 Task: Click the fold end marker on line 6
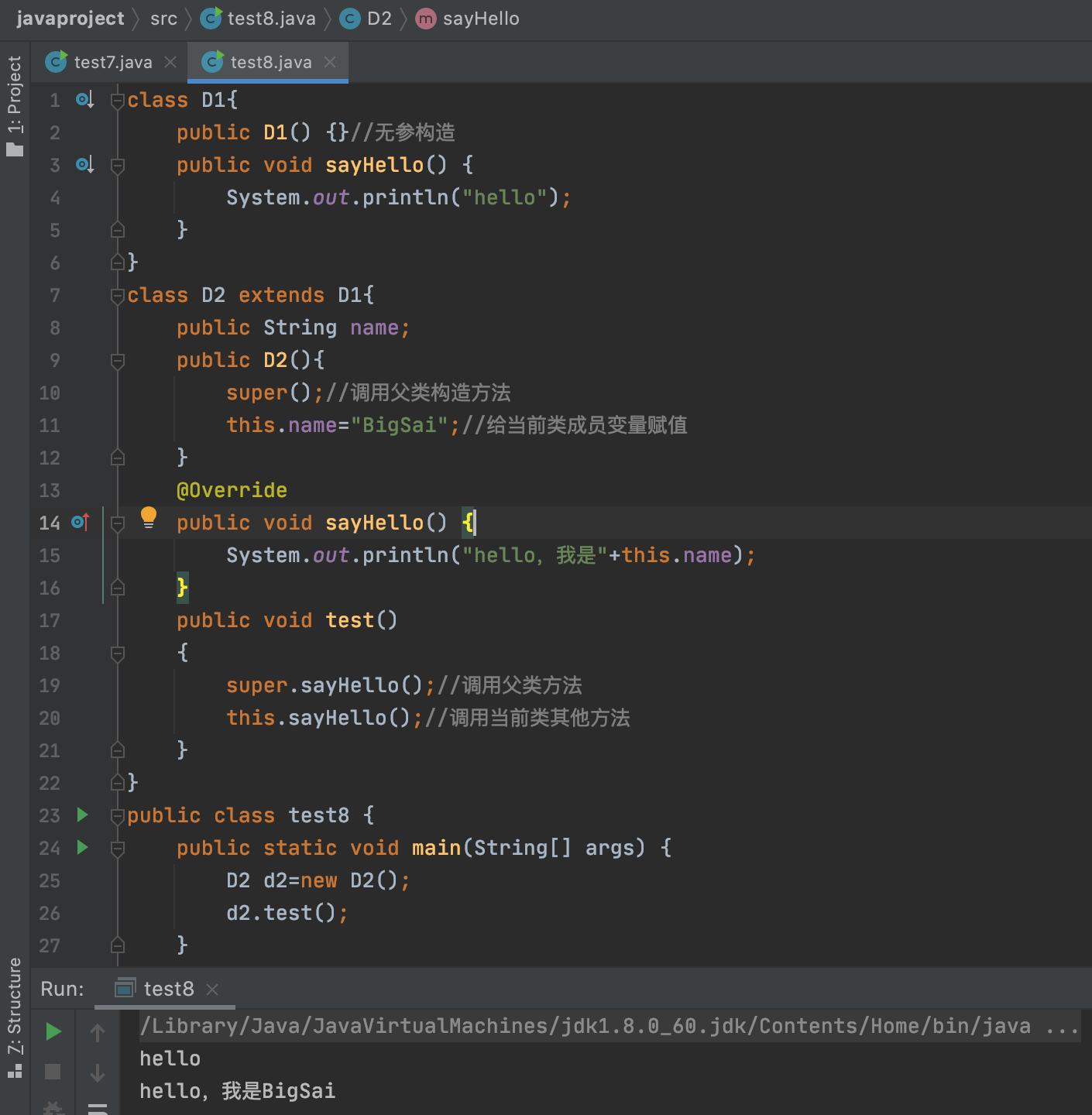118,262
